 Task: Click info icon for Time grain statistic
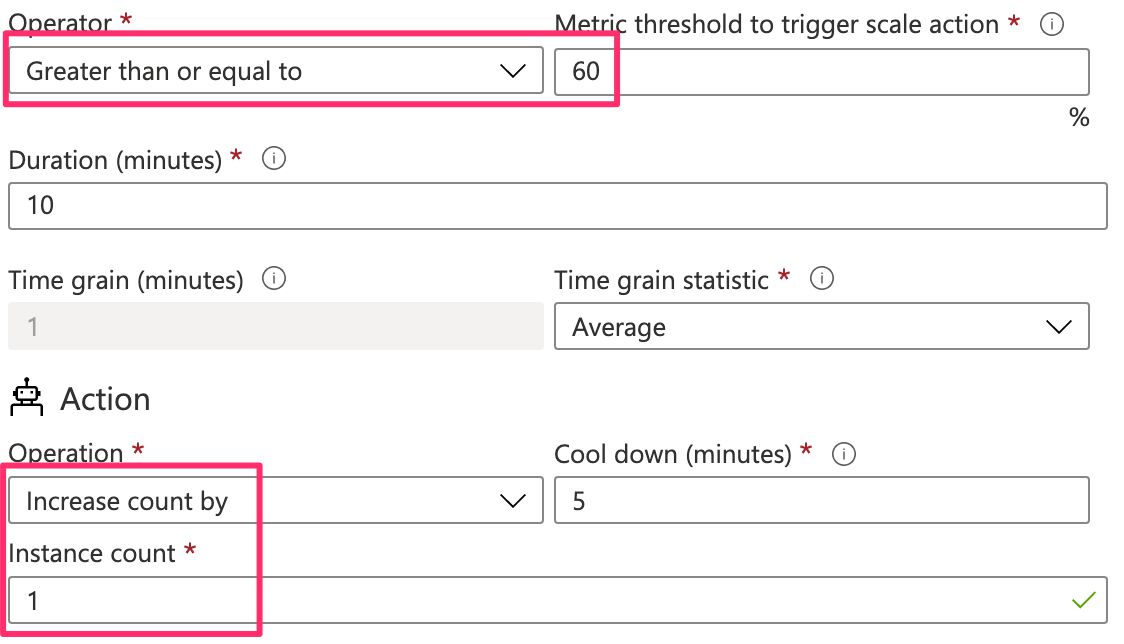821,278
